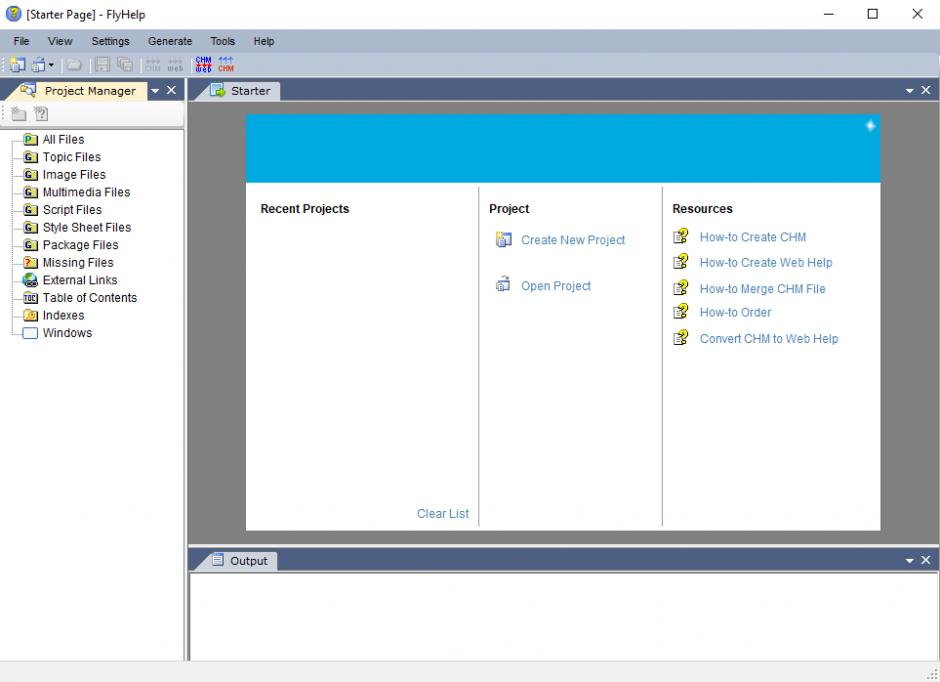Screen dimensions: 940x682
Task: Click the Create New Project link
Action: pos(573,240)
